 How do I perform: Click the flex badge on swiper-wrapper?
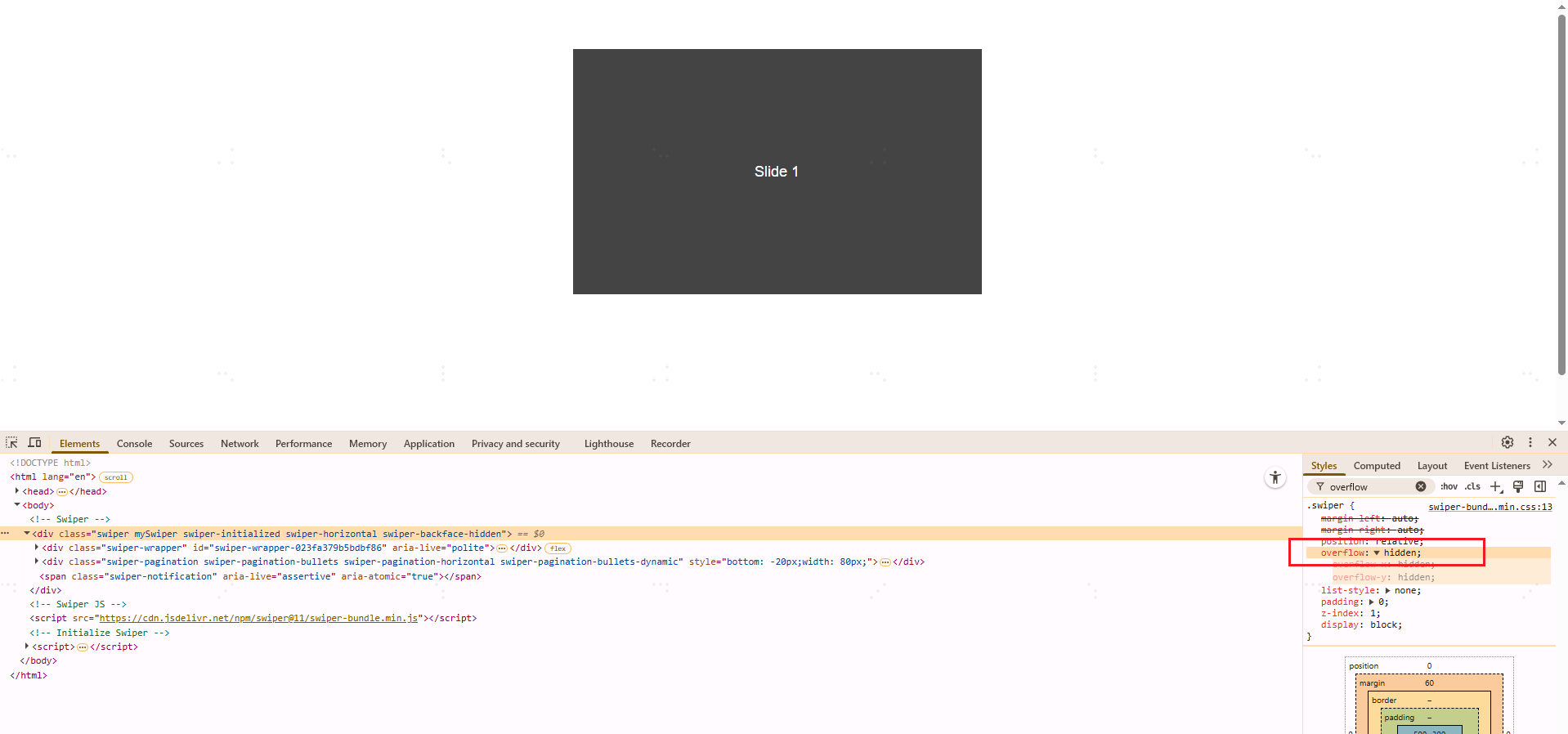tap(558, 548)
